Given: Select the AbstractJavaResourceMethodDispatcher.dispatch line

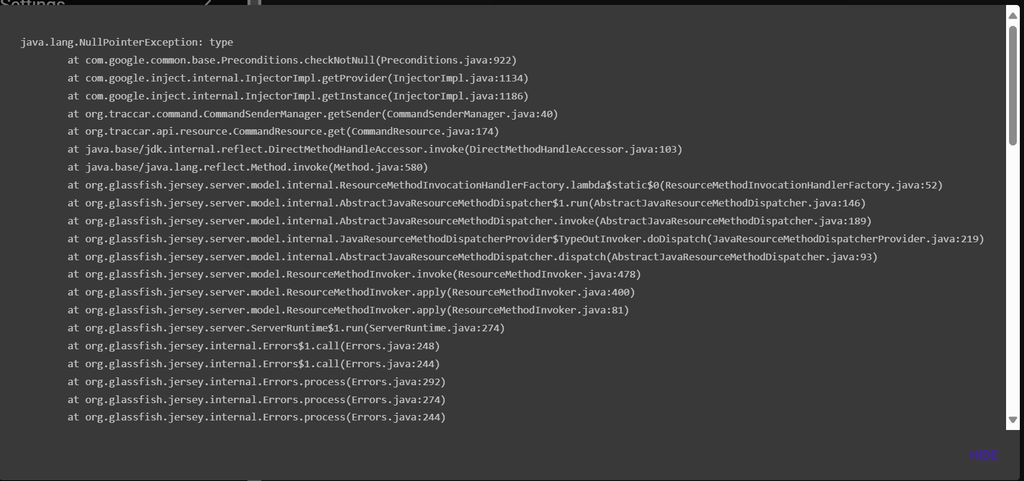Looking at the screenshot, I should pos(473,257).
